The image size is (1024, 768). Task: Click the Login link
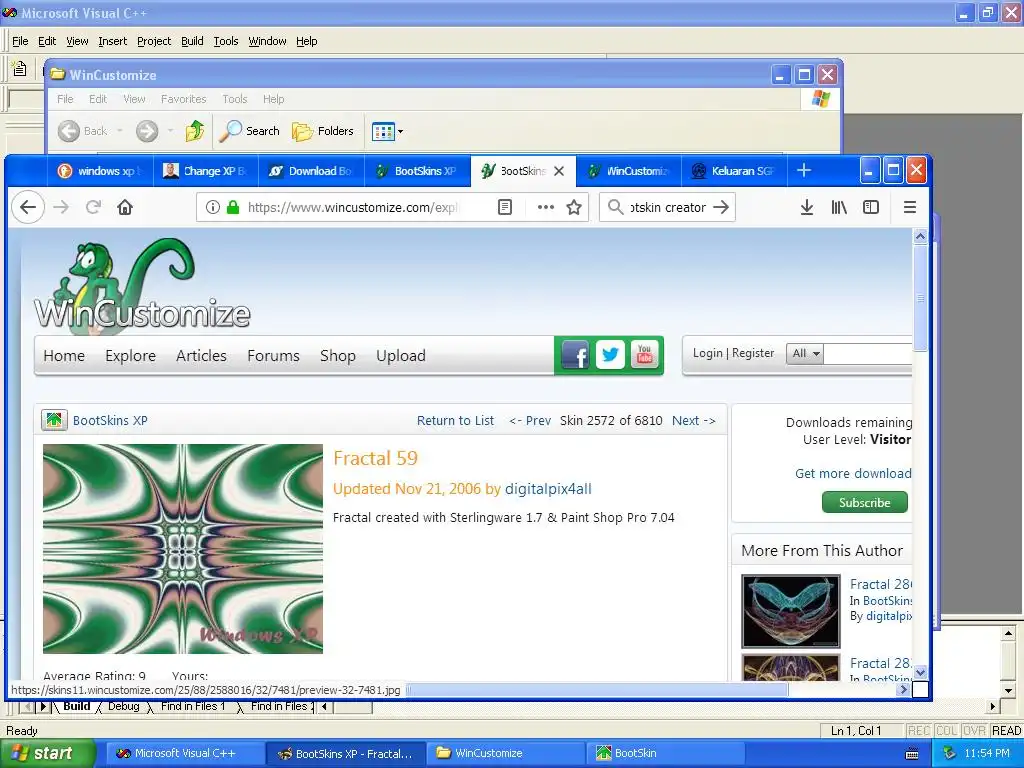[x=707, y=353]
